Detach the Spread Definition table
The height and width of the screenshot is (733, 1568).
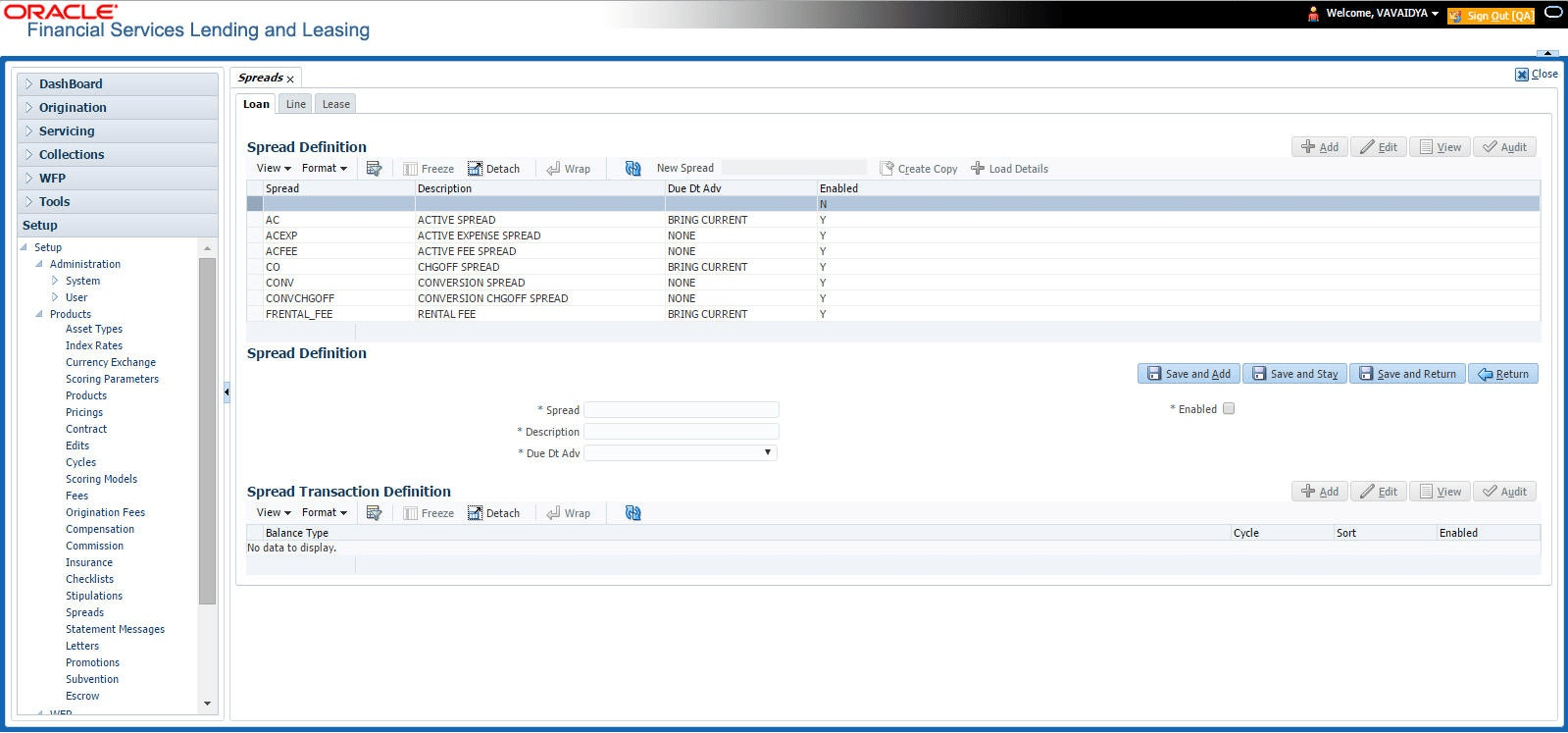pos(493,169)
